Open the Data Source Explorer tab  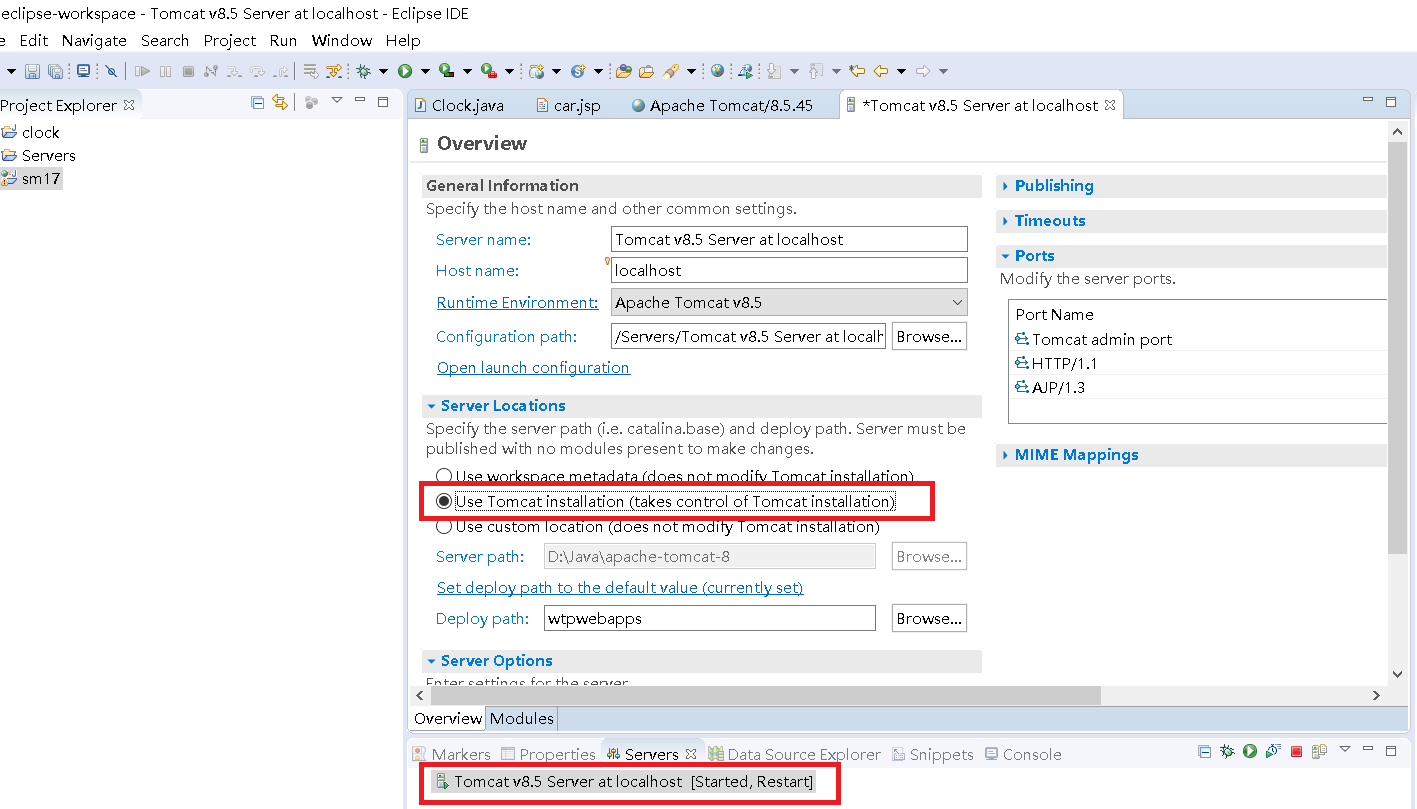tap(795, 754)
